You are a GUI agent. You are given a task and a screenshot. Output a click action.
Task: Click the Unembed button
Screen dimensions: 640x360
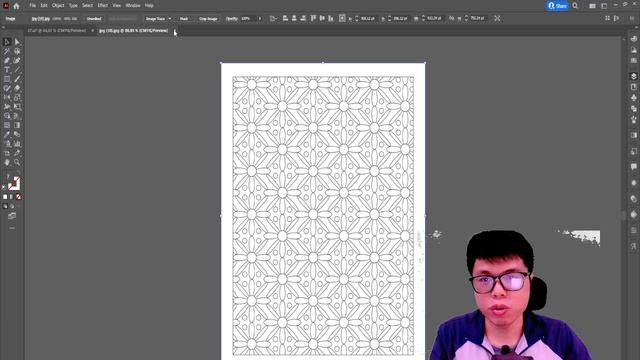tap(94, 19)
